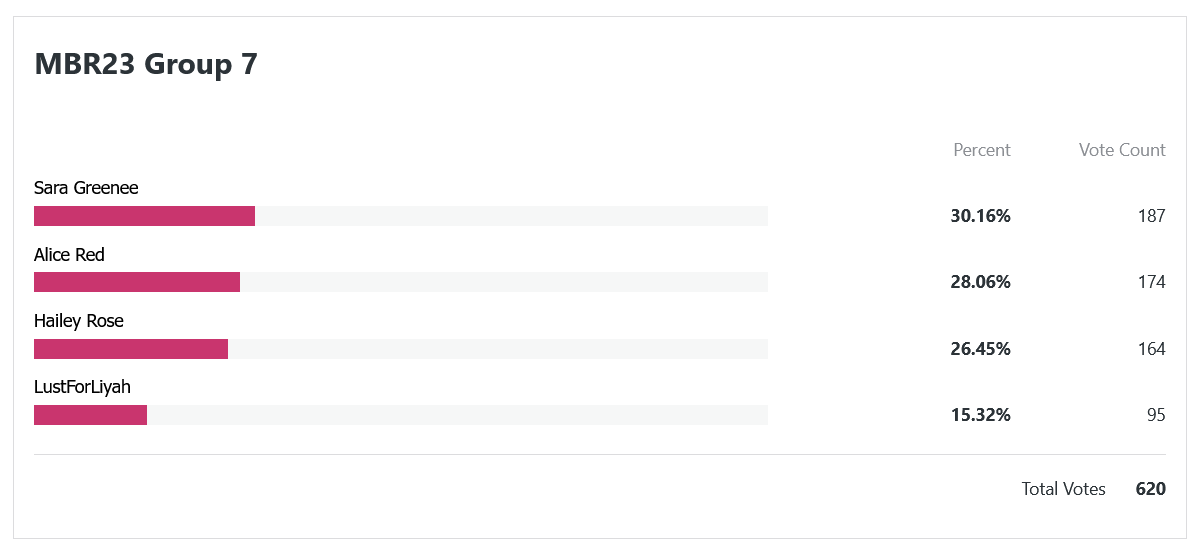Image resolution: width=1192 pixels, height=542 pixels.
Task: Click the 620 total votes number
Action: point(1151,489)
